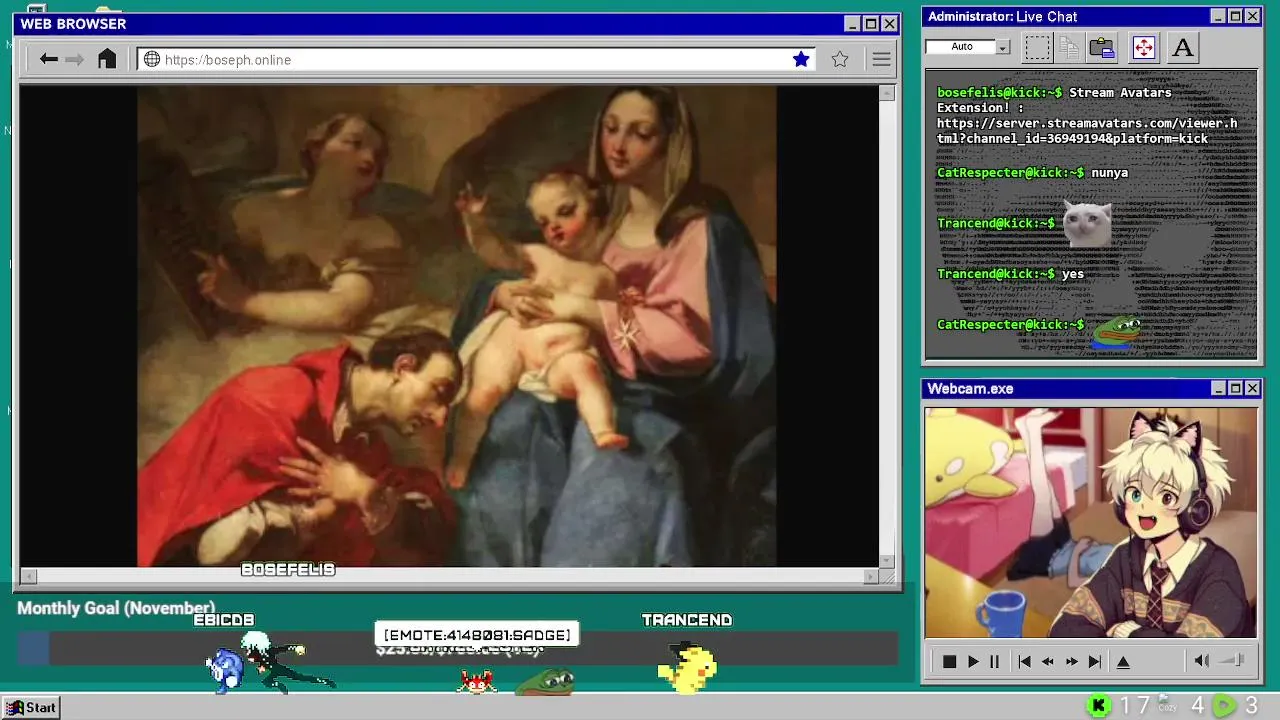Click the EBICDB avatar label
Screen dimensions: 1280x720
coord(224,620)
